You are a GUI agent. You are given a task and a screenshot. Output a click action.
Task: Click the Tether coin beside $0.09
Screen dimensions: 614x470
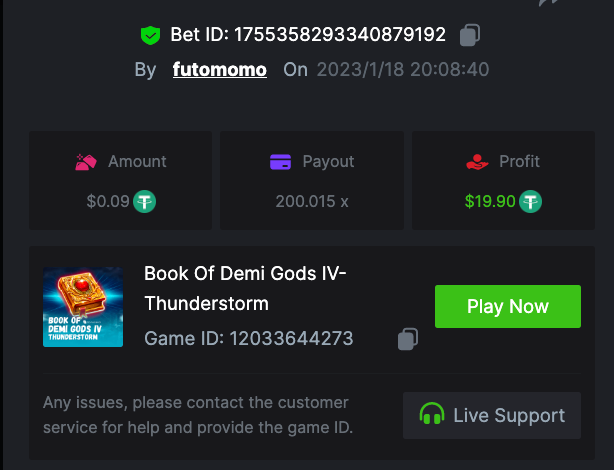tap(145, 201)
